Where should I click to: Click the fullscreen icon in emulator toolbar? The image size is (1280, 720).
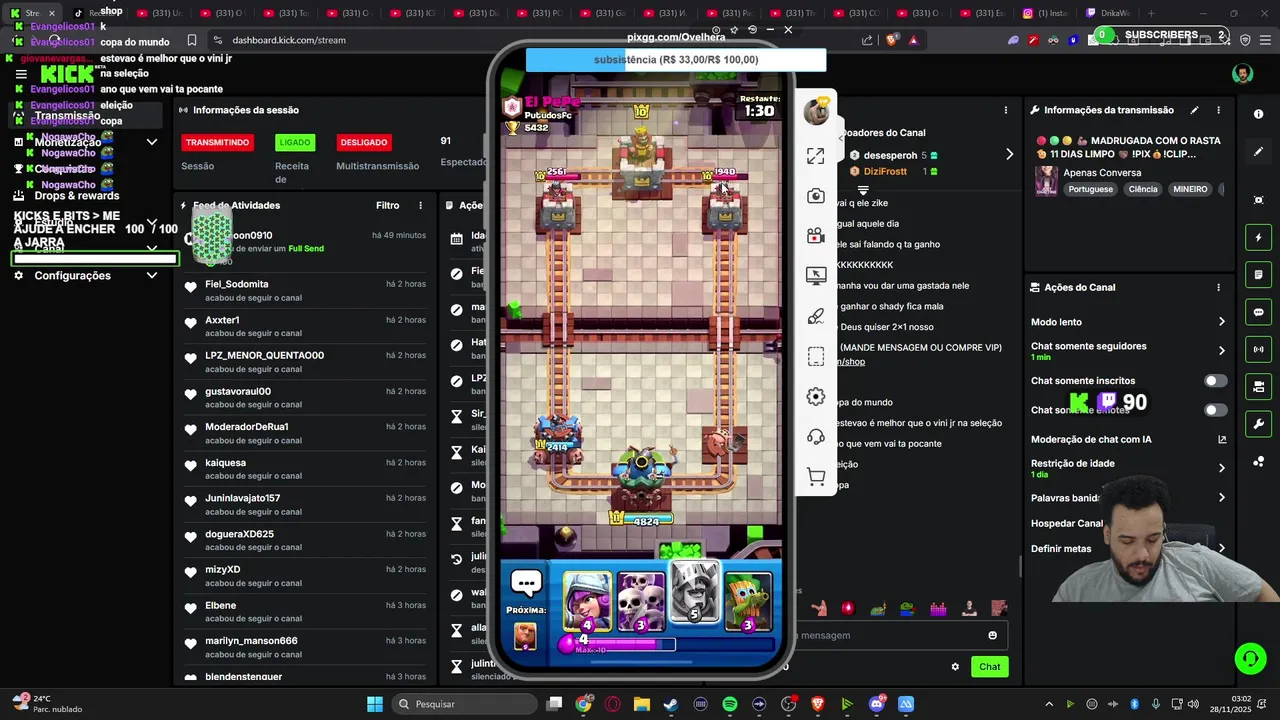(x=816, y=156)
